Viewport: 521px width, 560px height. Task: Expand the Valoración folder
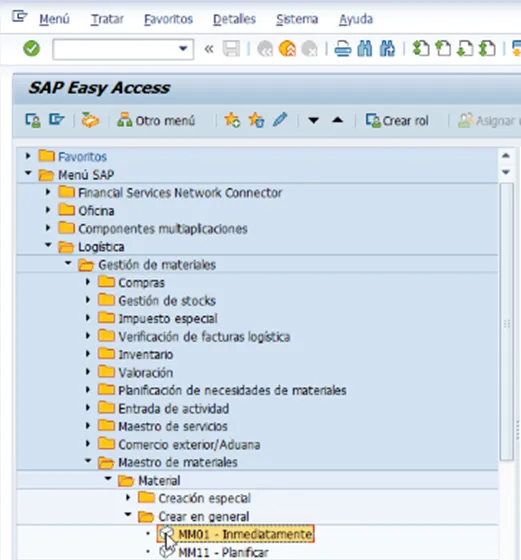coord(88,371)
